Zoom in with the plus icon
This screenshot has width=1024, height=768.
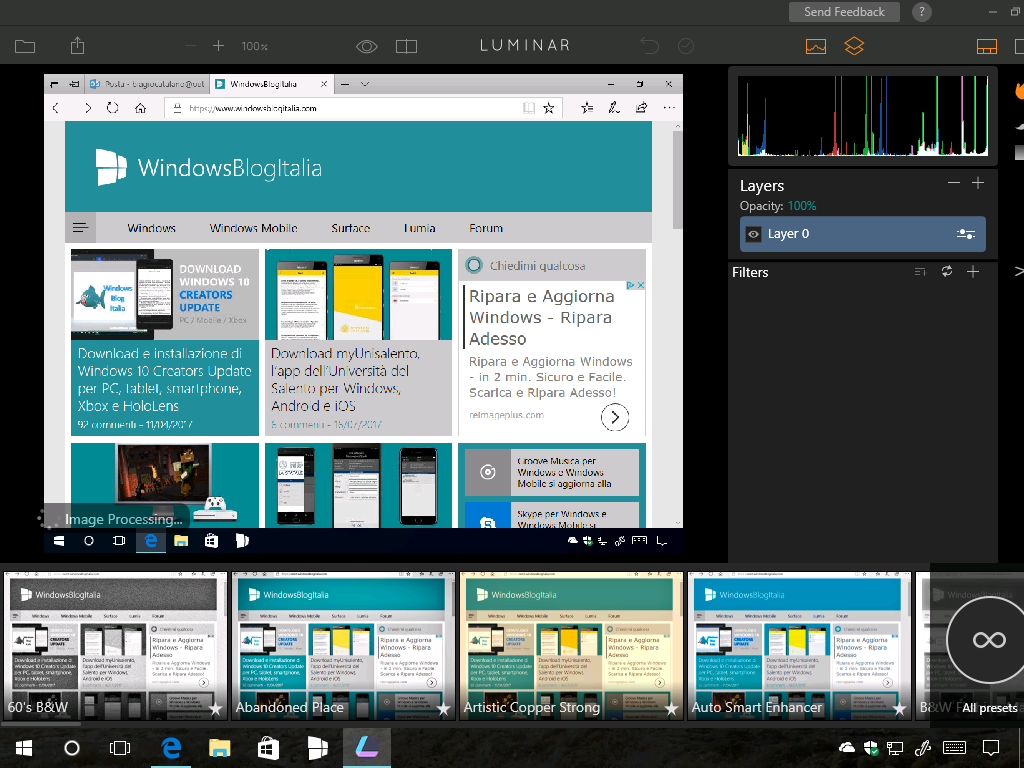(218, 46)
